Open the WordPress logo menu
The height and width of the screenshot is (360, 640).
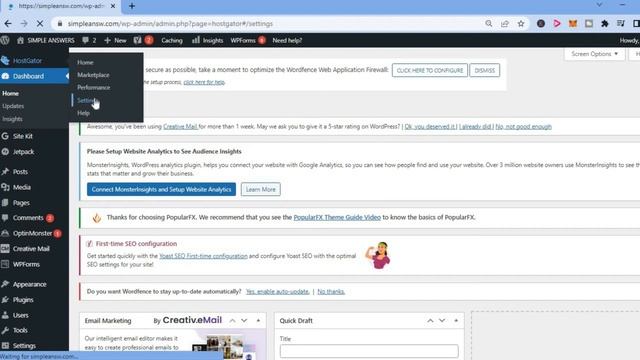point(5,40)
